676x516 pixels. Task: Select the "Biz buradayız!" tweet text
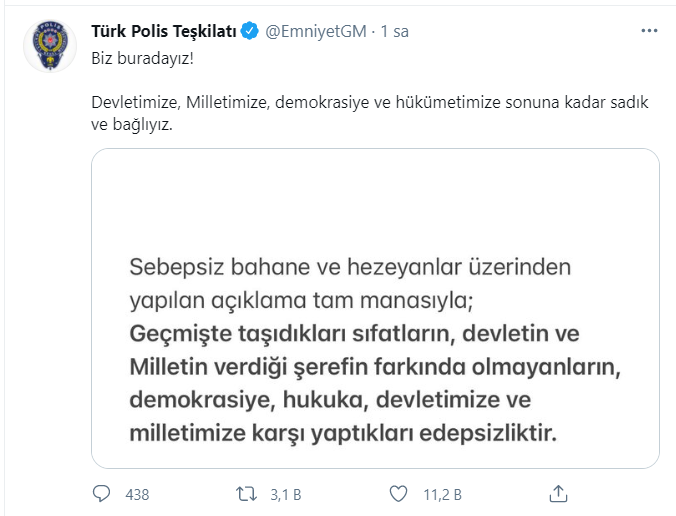[x=142, y=58]
